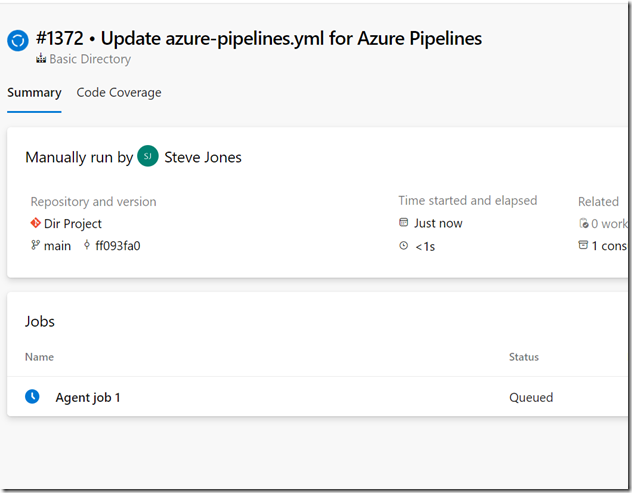Screen dimensions: 632x493
Task: Click the Related section label
Action: tap(598, 202)
